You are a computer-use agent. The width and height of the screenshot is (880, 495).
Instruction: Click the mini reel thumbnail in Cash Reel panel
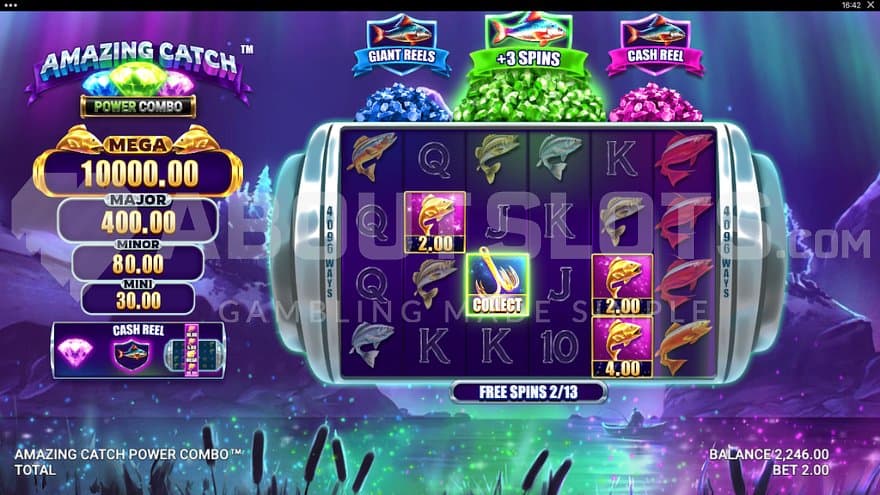192,351
